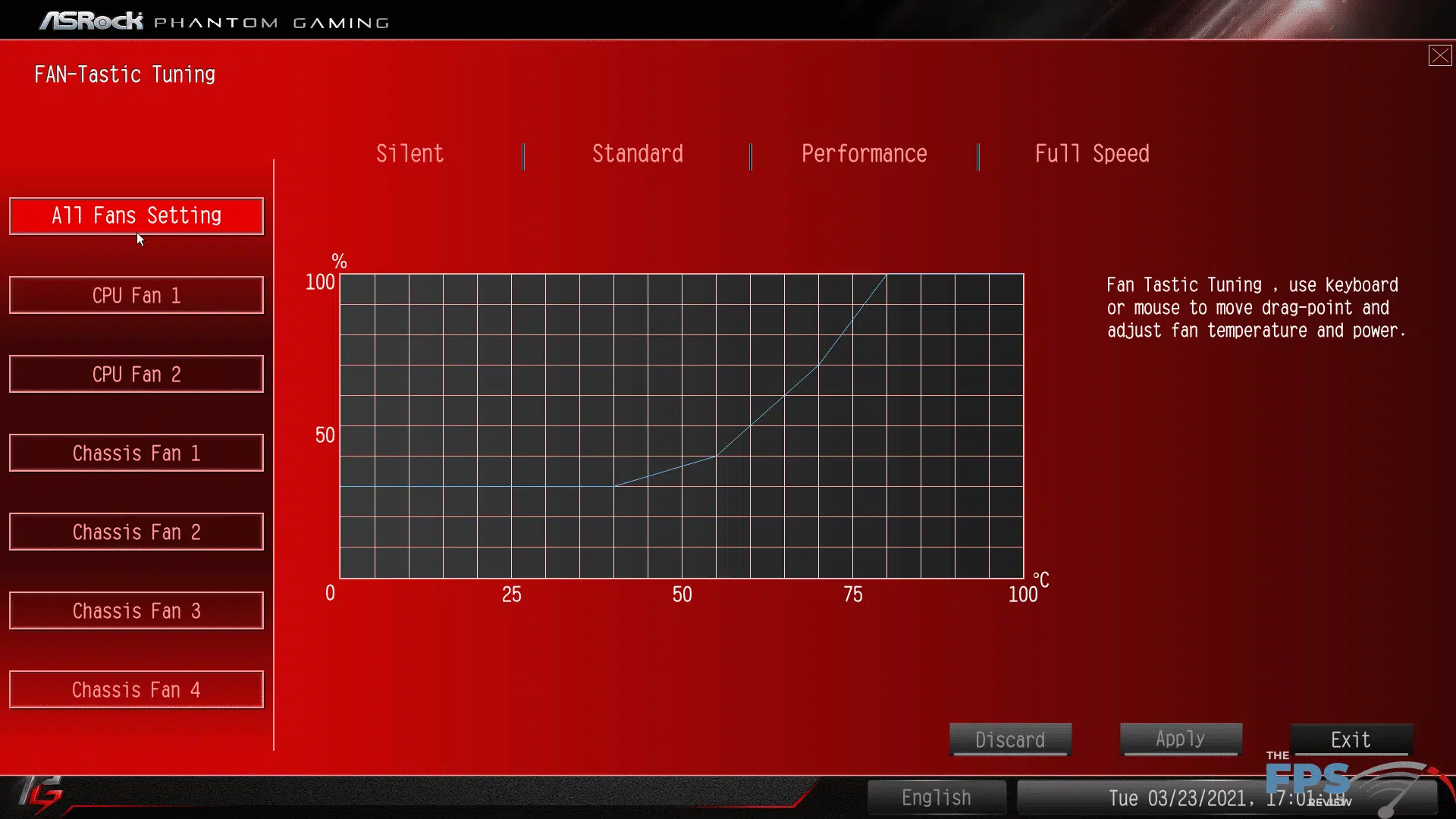The width and height of the screenshot is (1456, 819).
Task: Click the fan curve point at 100% near 80°C
Action: [x=886, y=274]
